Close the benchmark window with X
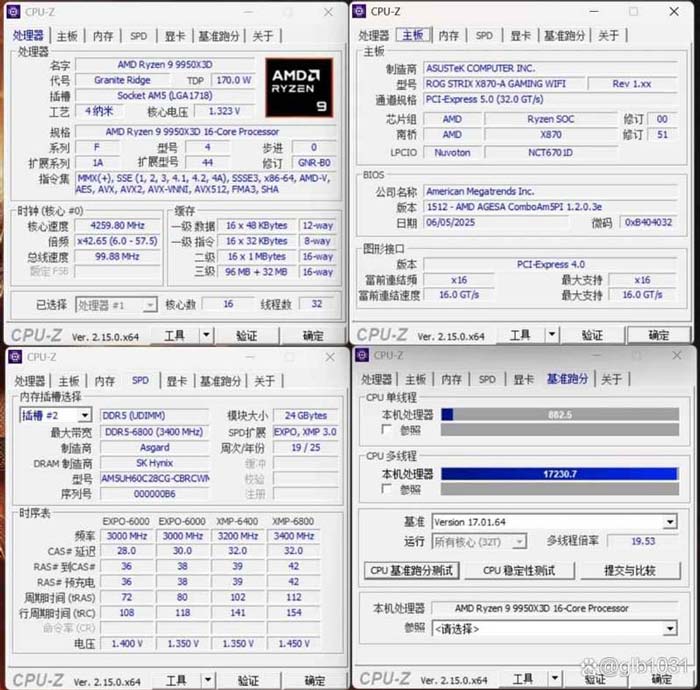The image size is (700, 690). point(676,355)
